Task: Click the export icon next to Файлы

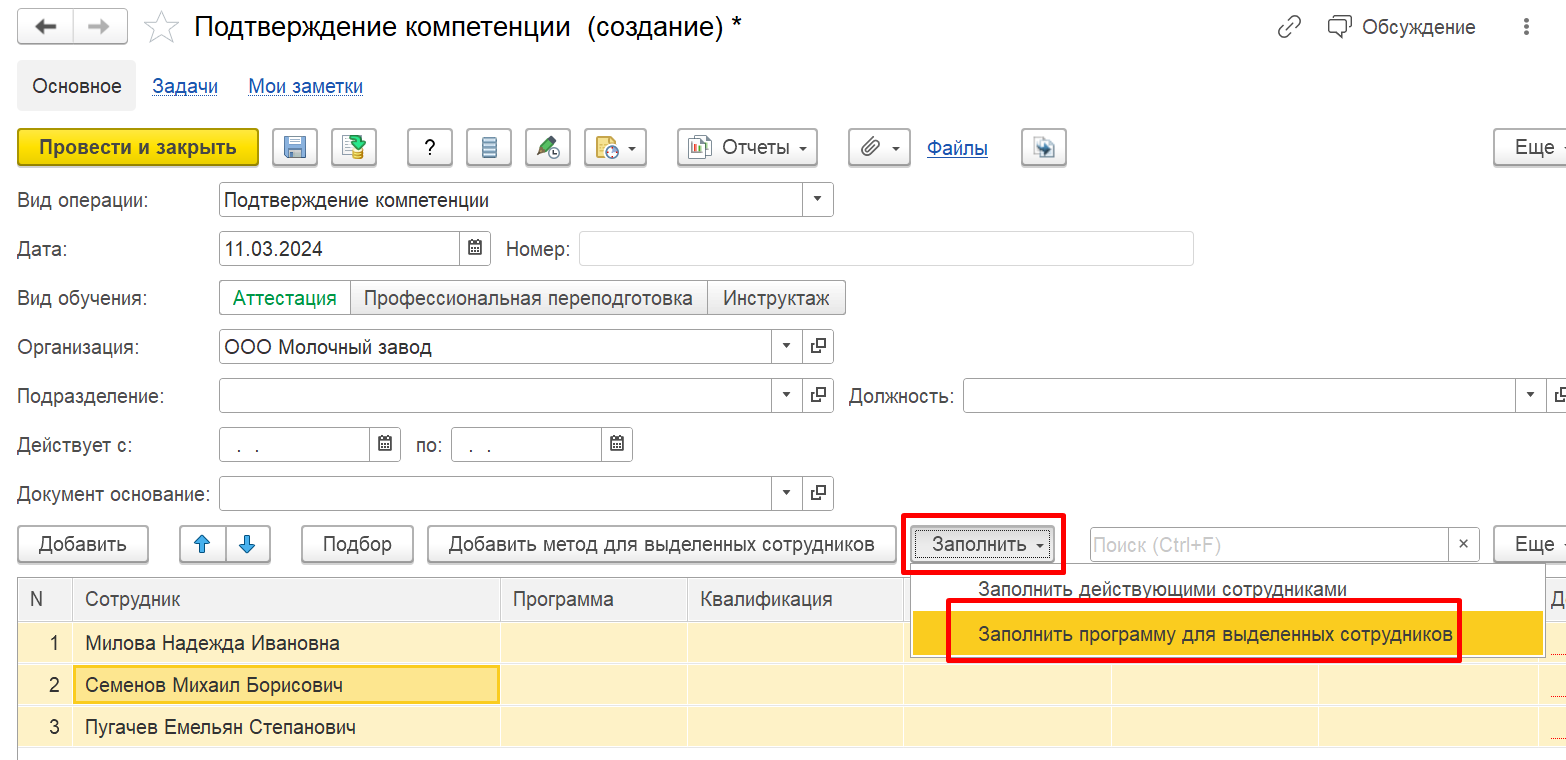Action: pyautogui.click(x=1044, y=148)
